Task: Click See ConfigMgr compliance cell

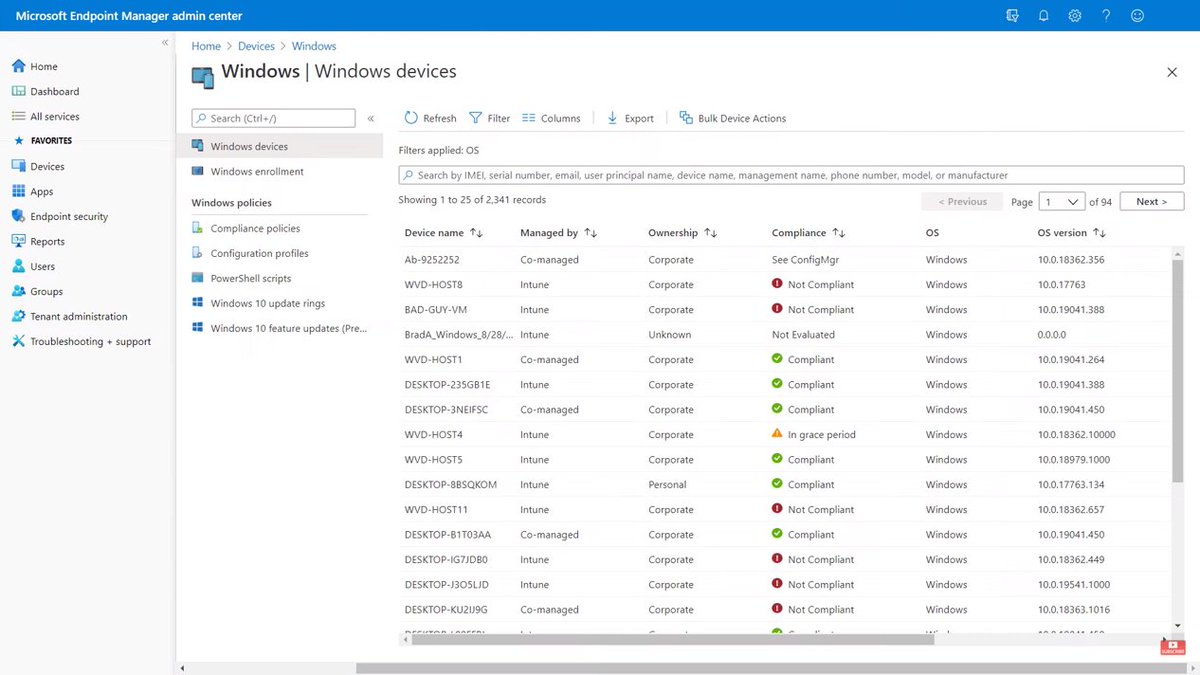Action: [805, 260]
